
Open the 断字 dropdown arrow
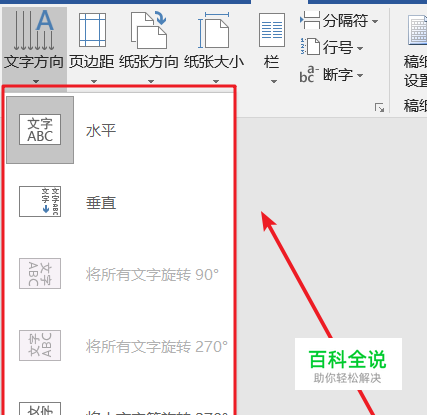point(360,75)
